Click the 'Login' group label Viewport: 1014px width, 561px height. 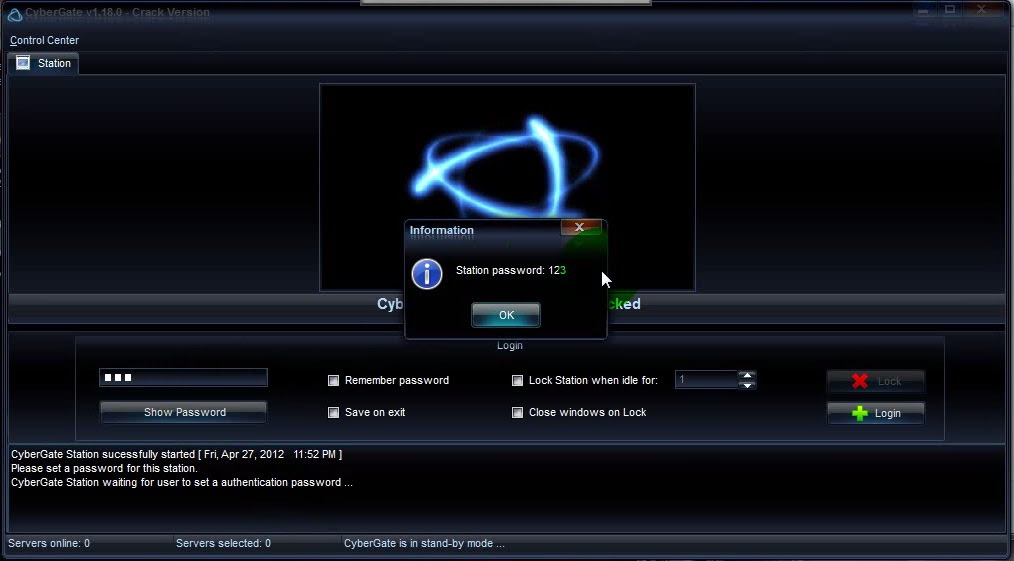coord(510,346)
